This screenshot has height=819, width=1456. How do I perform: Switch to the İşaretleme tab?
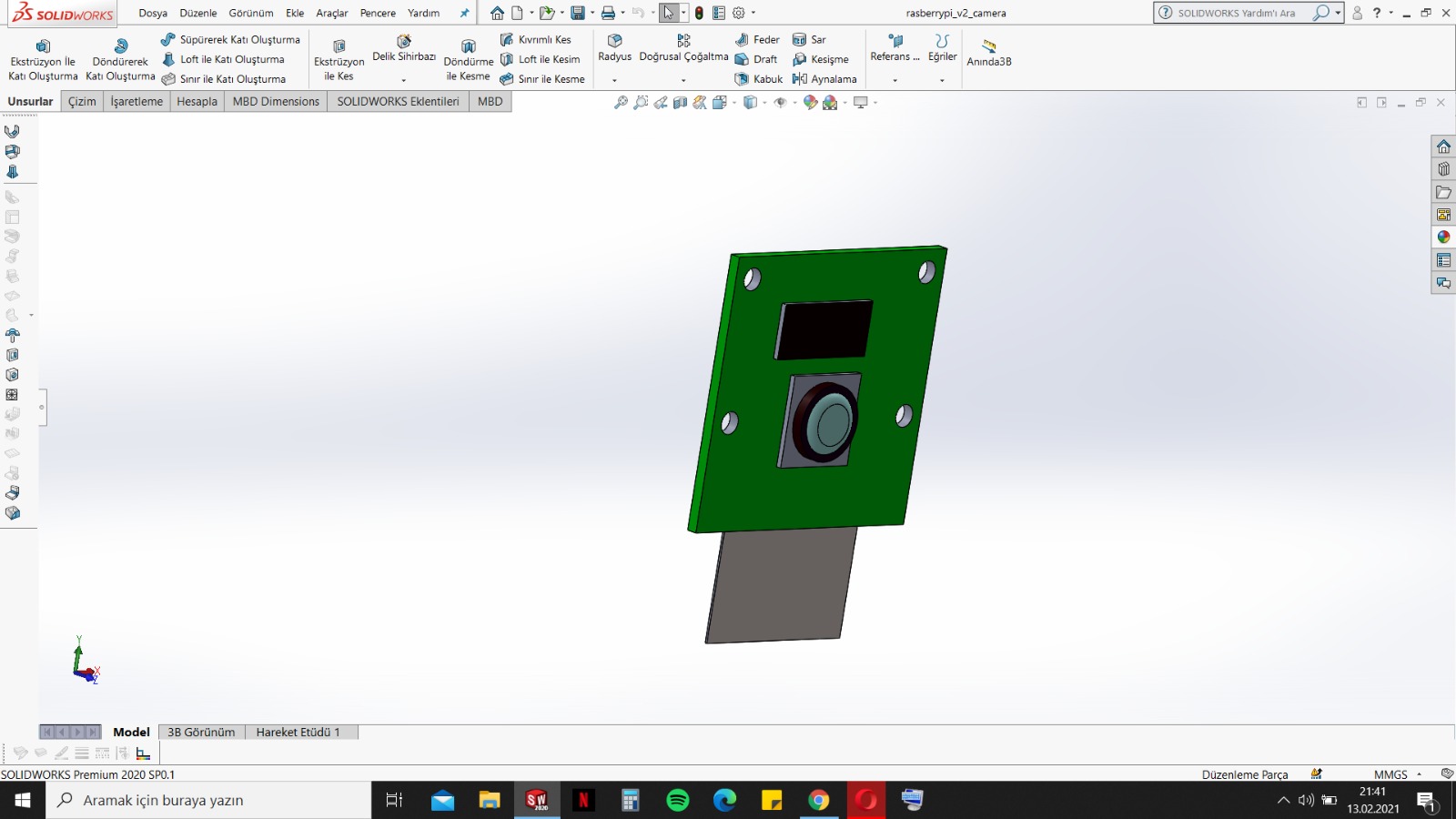[x=136, y=101]
